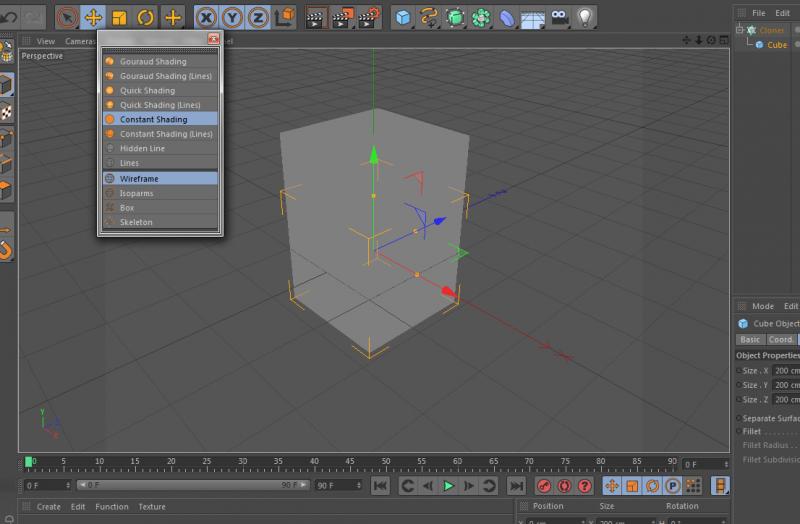Viewport: 800px width, 524px height.
Task: Click the Light bulb object icon
Action: (x=585, y=17)
